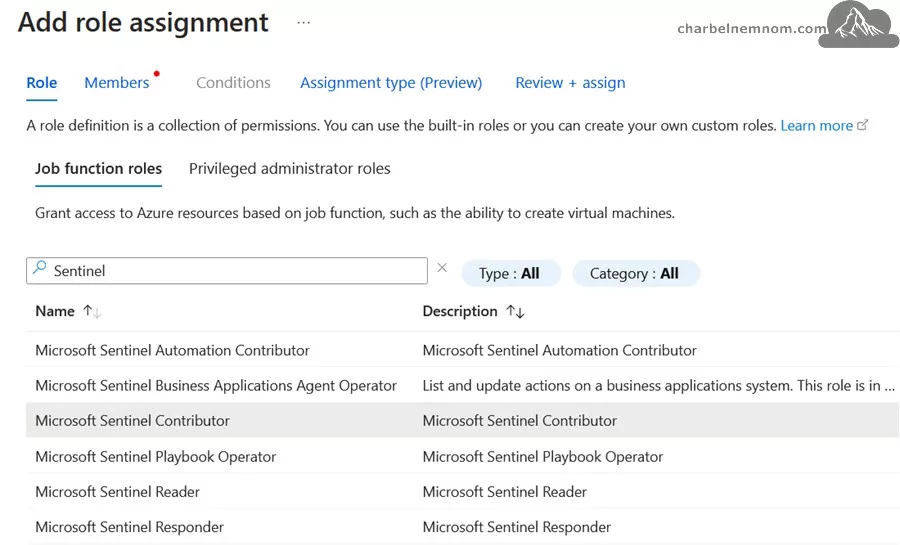Switch to the Role tab
Screen dimensions: 900x545
pyautogui.click(x=42, y=83)
